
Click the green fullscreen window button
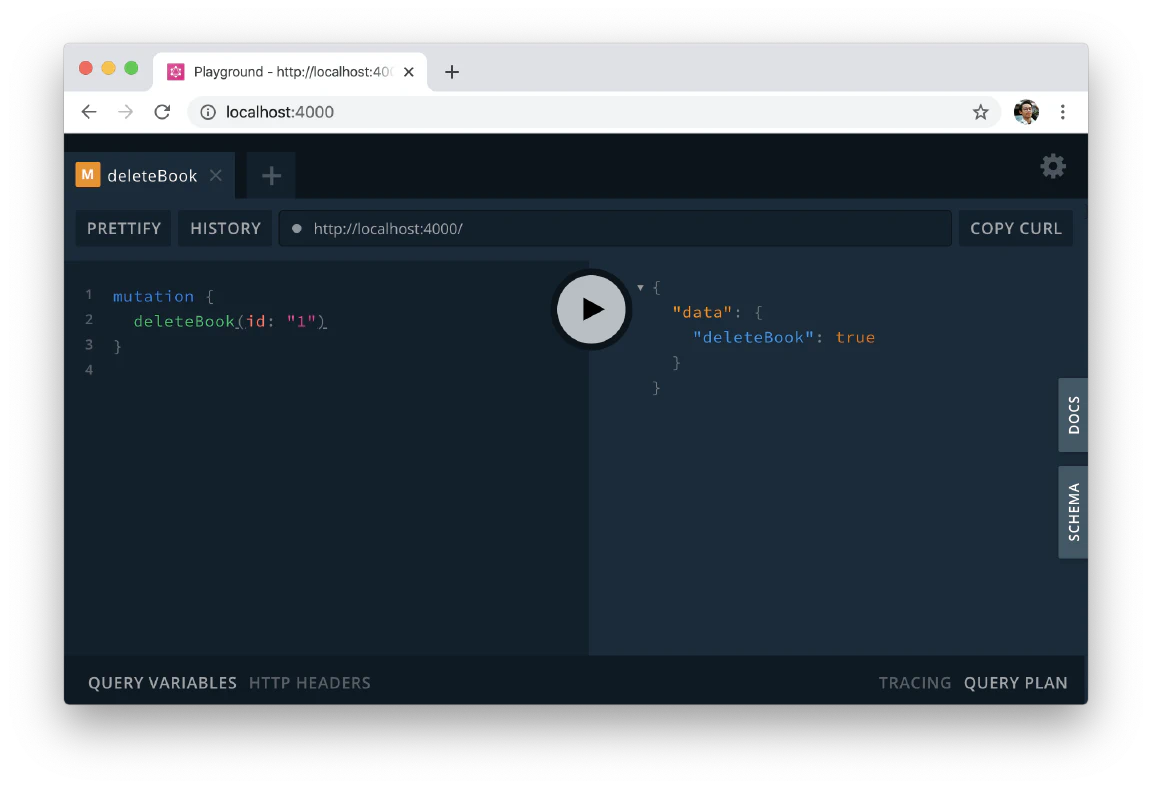132,68
